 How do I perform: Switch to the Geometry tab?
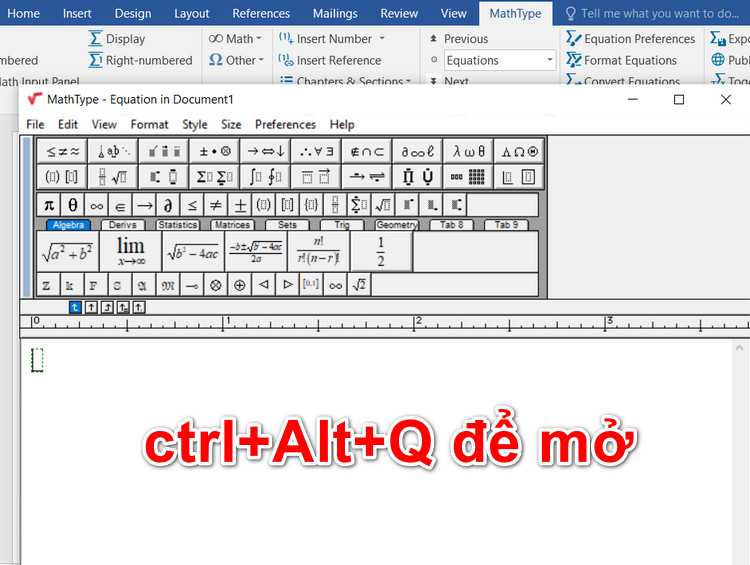pos(397,225)
